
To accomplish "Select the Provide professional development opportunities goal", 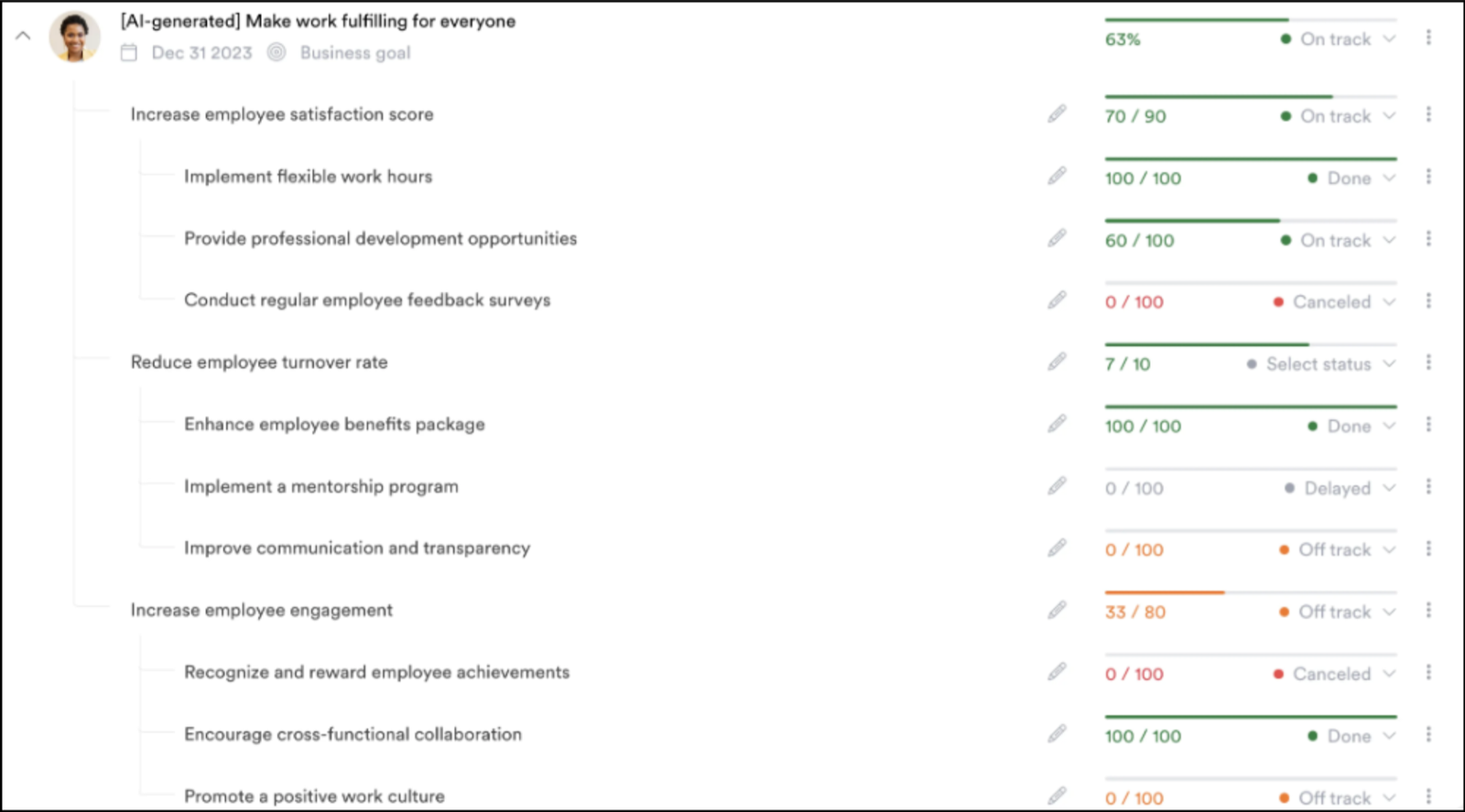I will tap(380, 238).
